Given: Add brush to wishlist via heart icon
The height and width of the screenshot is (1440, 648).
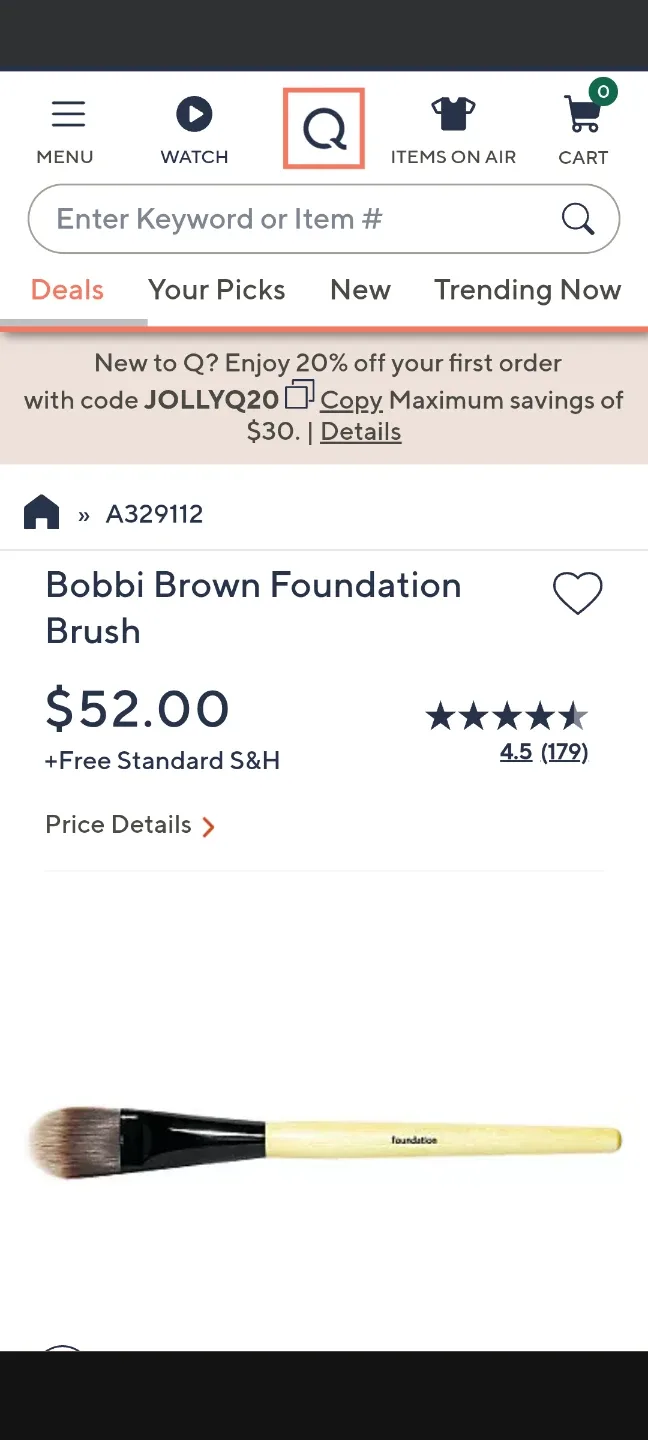Looking at the screenshot, I should point(578,592).
